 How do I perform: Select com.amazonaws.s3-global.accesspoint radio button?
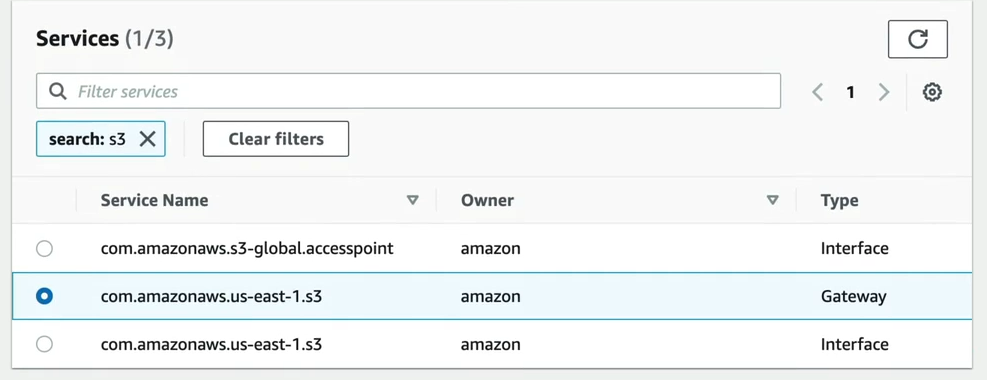click(x=44, y=249)
